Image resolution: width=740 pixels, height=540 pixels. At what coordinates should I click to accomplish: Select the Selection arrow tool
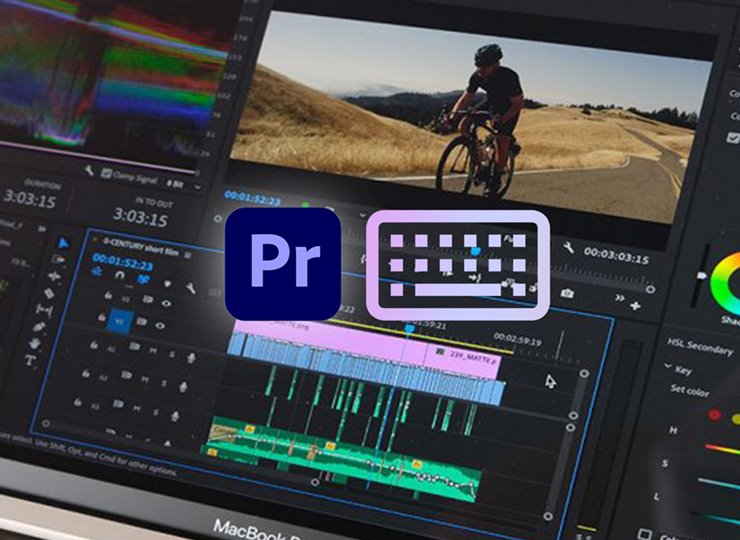click(x=63, y=243)
